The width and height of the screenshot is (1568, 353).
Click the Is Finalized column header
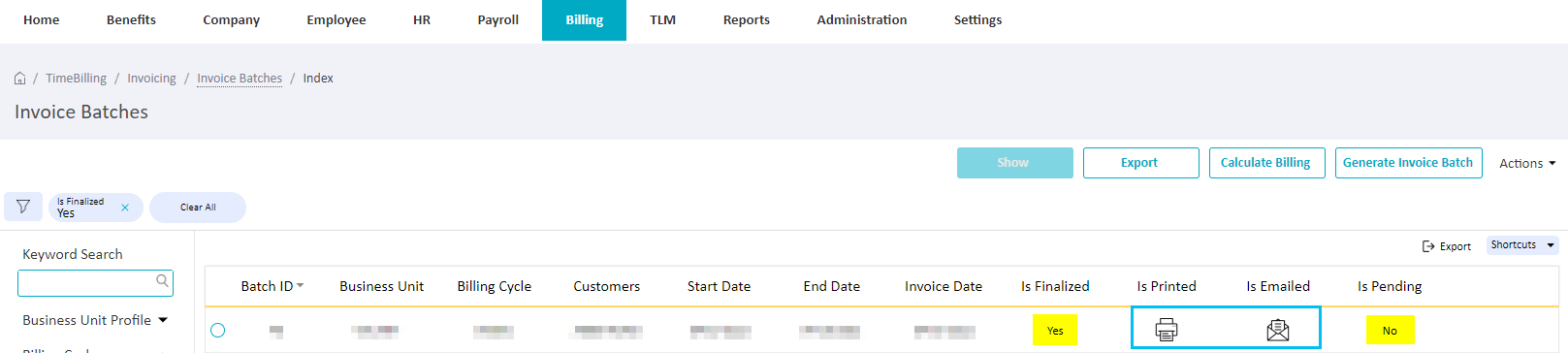click(1055, 286)
